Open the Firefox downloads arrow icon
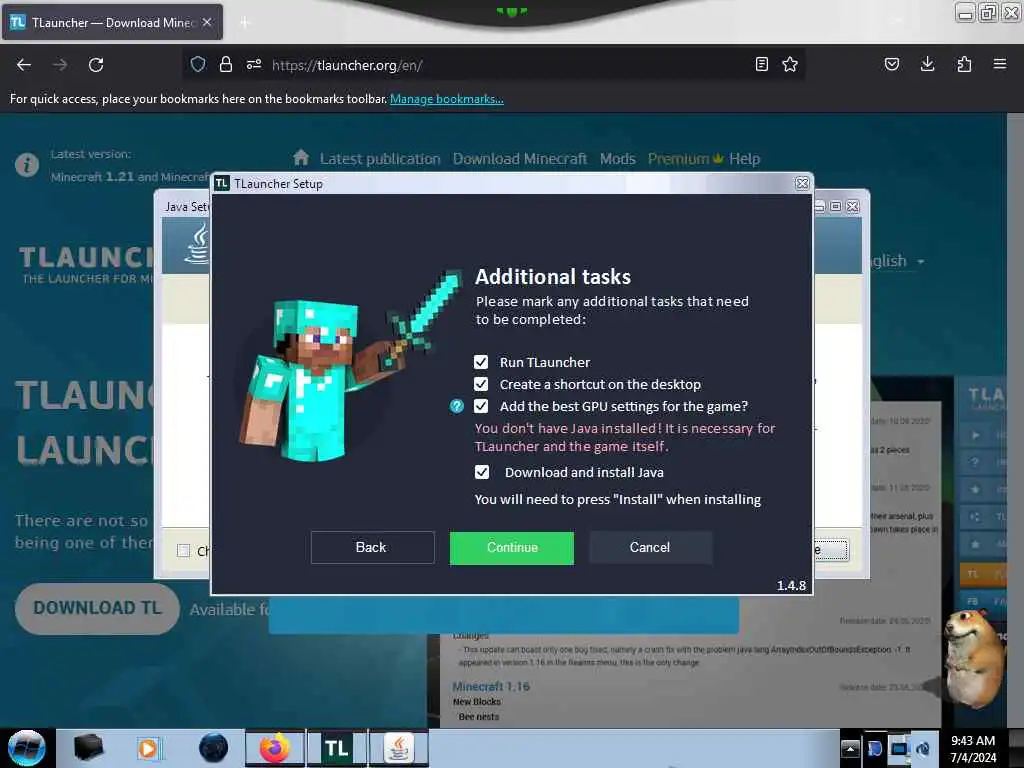The width and height of the screenshot is (1024, 768). click(x=927, y=64)
